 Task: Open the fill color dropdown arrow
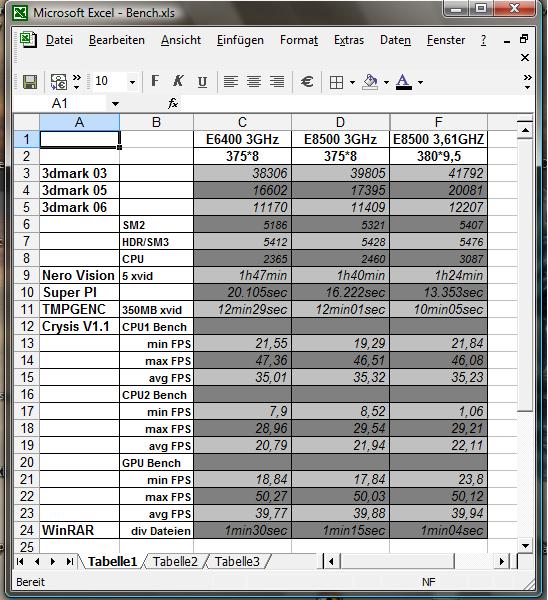tap(386, 82)
